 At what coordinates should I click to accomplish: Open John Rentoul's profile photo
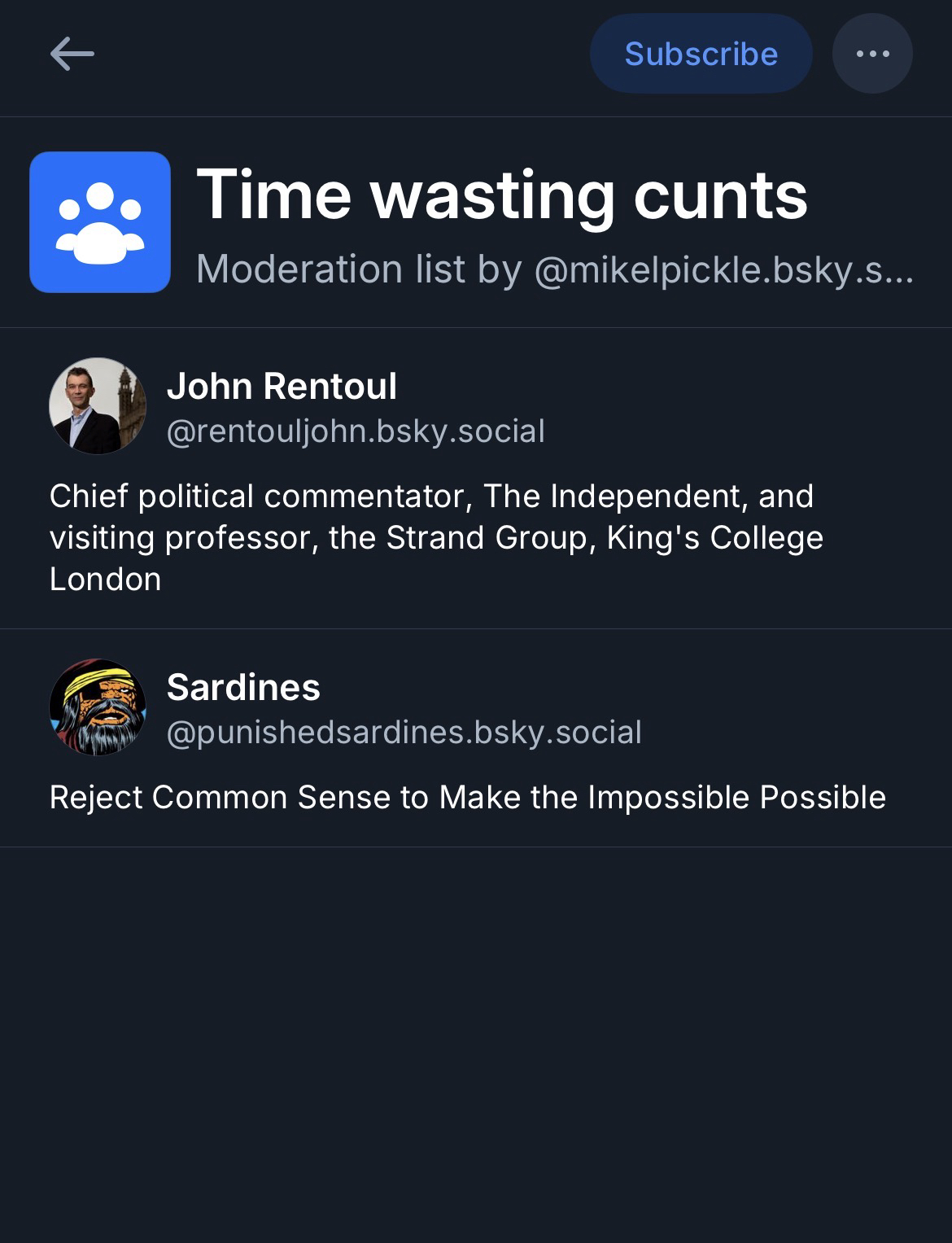coord(98,405)
